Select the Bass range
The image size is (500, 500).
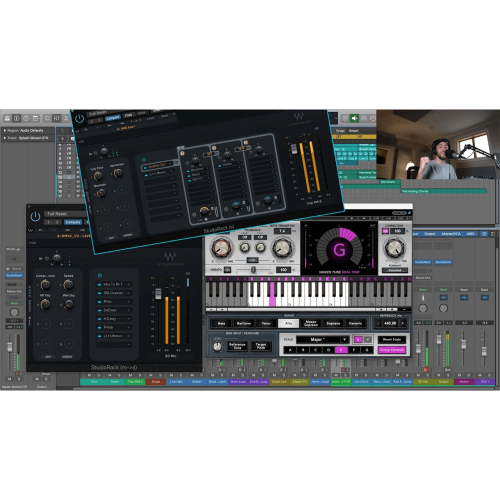coord(221,323)
